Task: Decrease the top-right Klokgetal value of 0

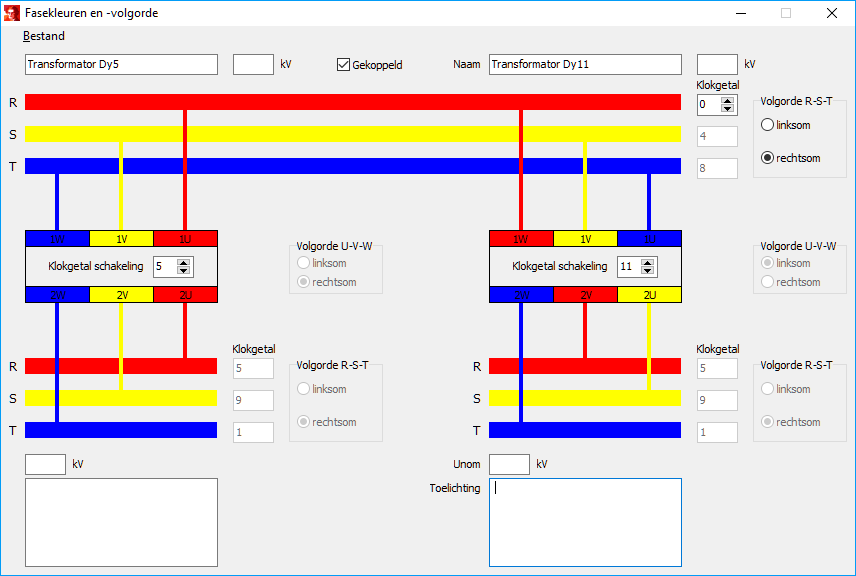Action: [728, 109]
